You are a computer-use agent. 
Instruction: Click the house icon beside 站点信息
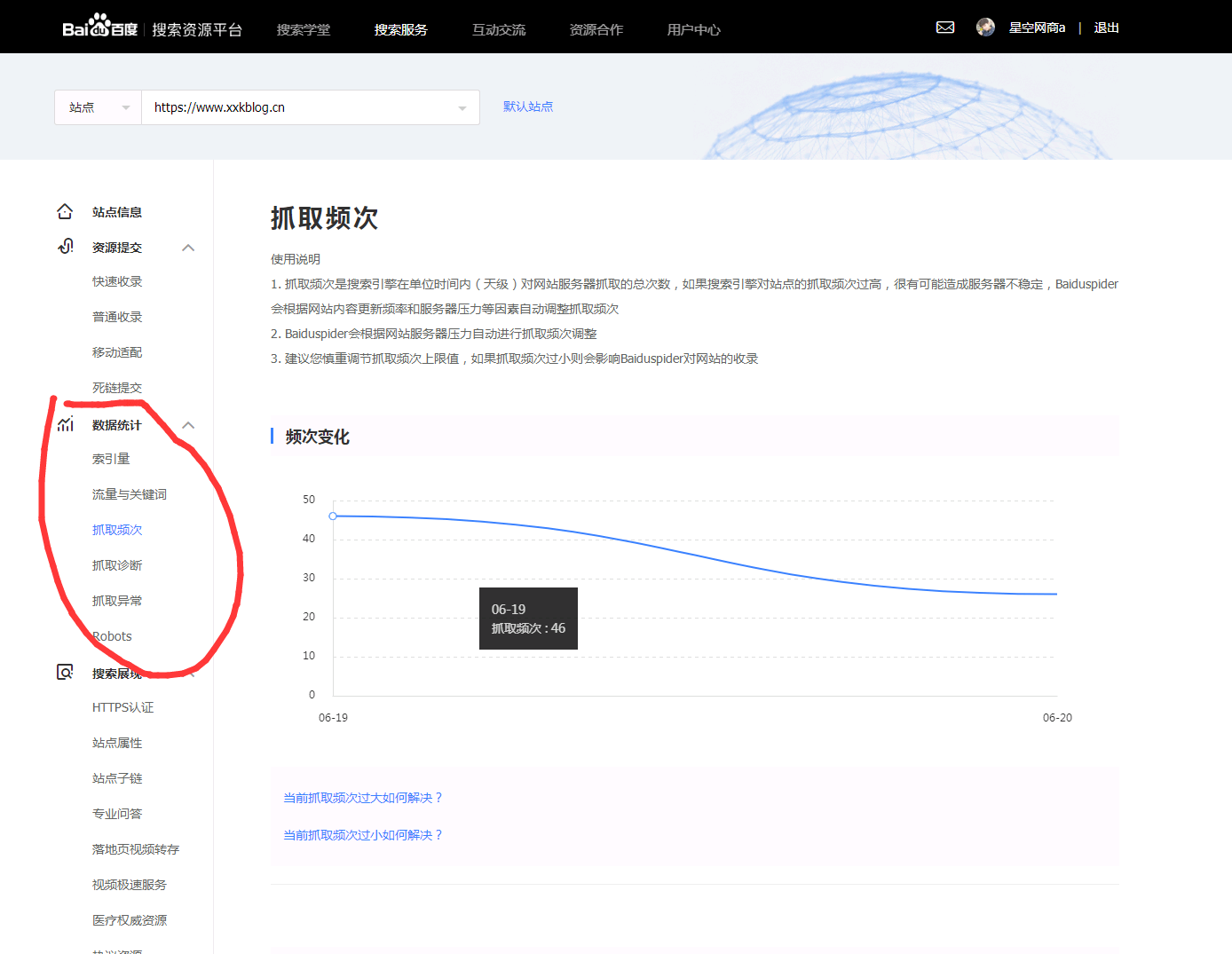pos(65,212)
